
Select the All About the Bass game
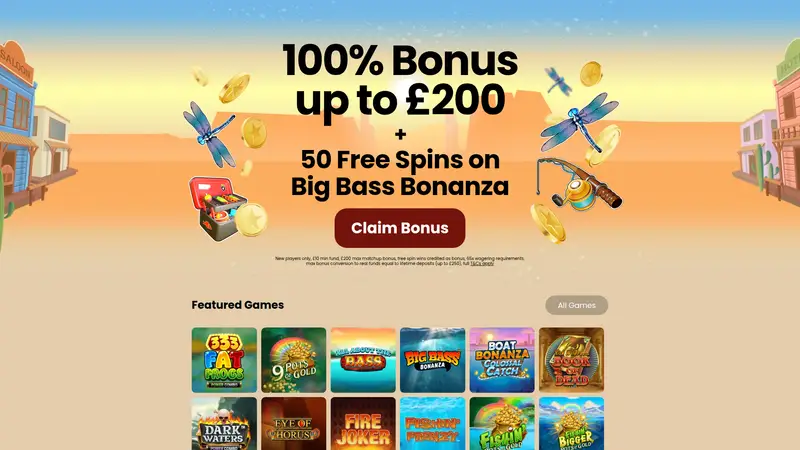363,360
